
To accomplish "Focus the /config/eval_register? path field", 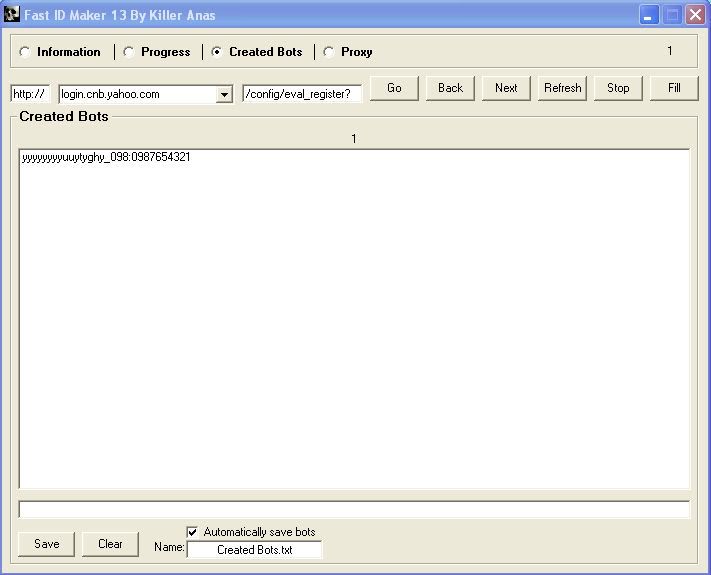I will click(x=301, y=94).
